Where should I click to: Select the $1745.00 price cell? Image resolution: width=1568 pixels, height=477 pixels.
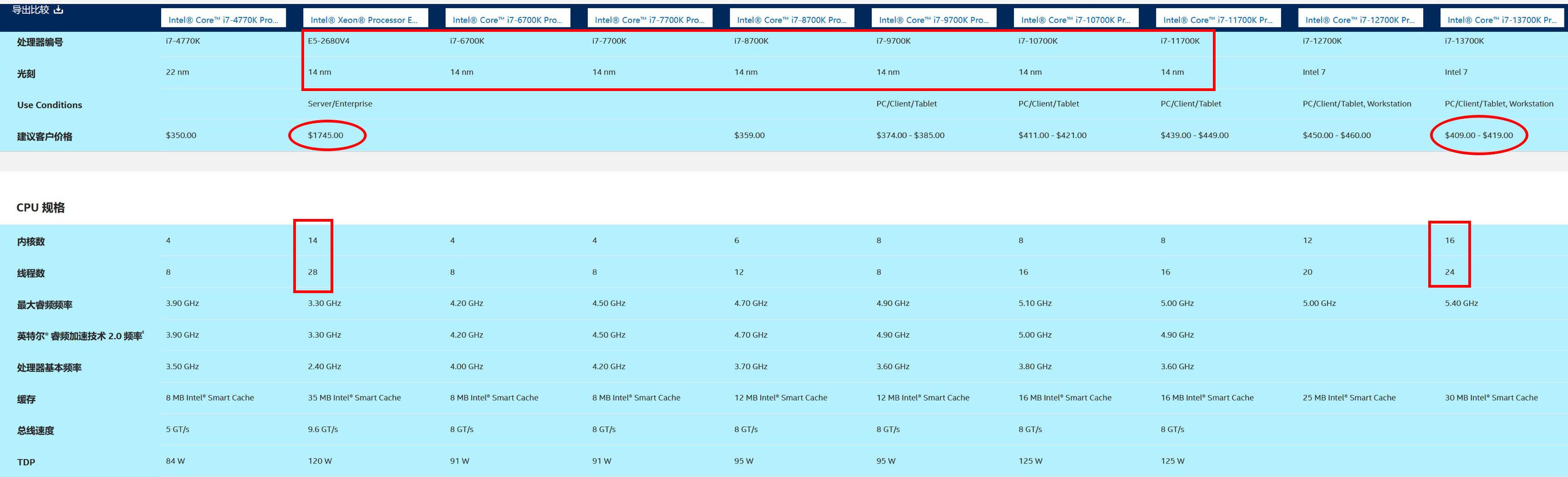point(325,135)
